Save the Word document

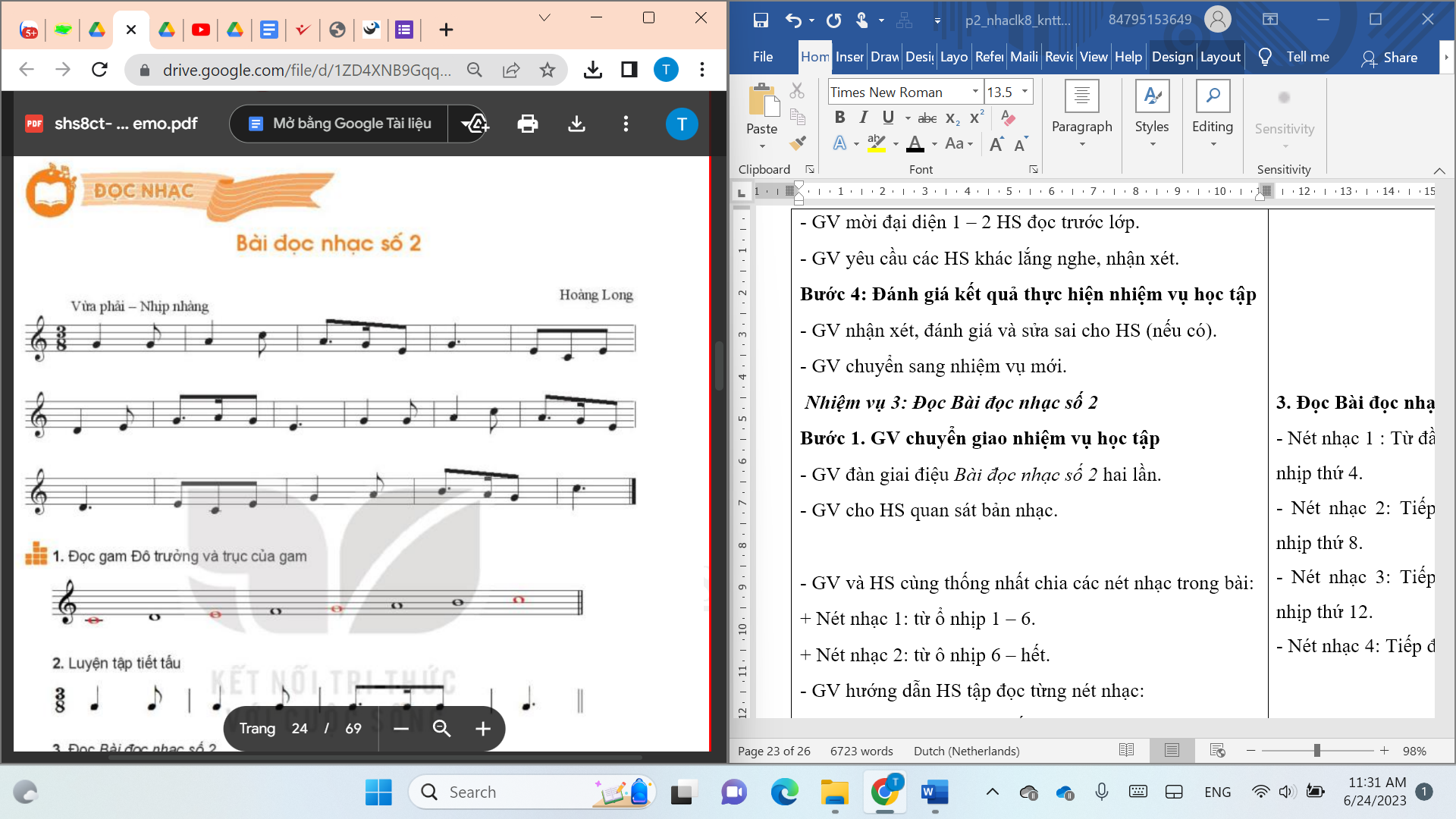tap(761, 20)
